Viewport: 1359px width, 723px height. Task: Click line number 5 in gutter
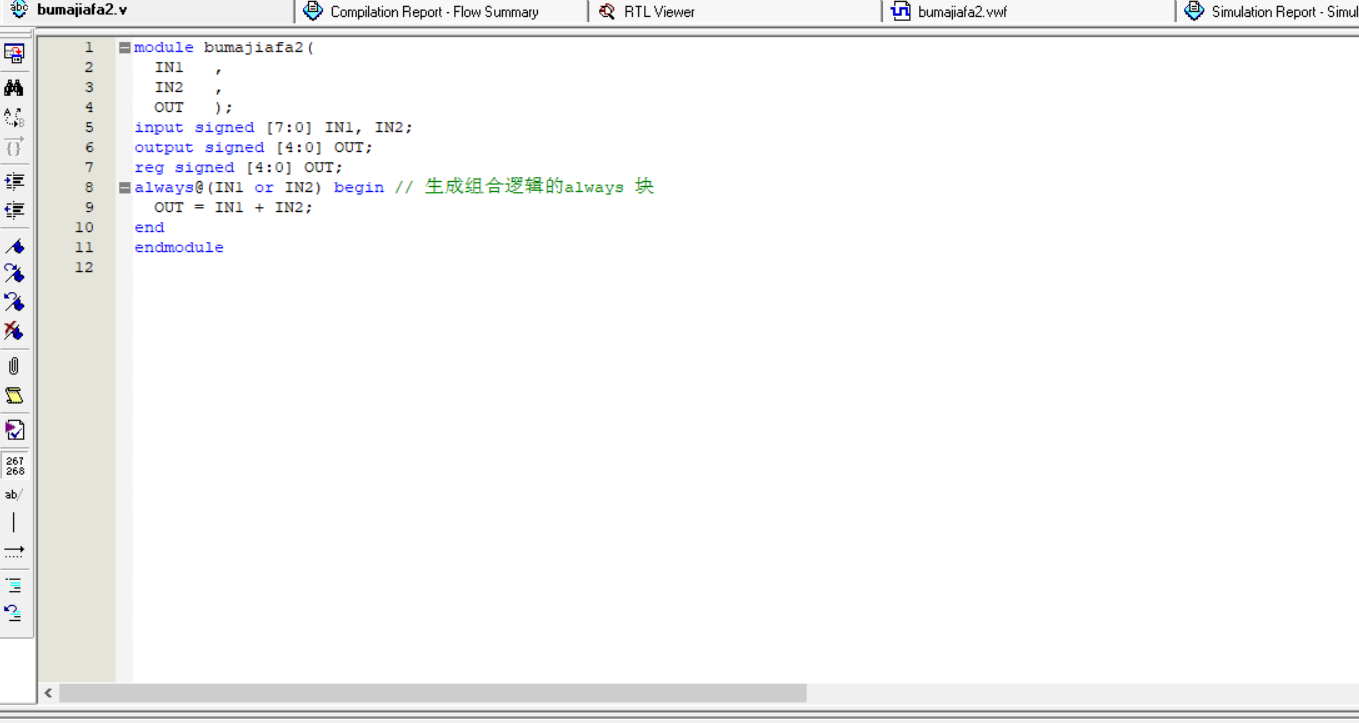pos(89,127)
